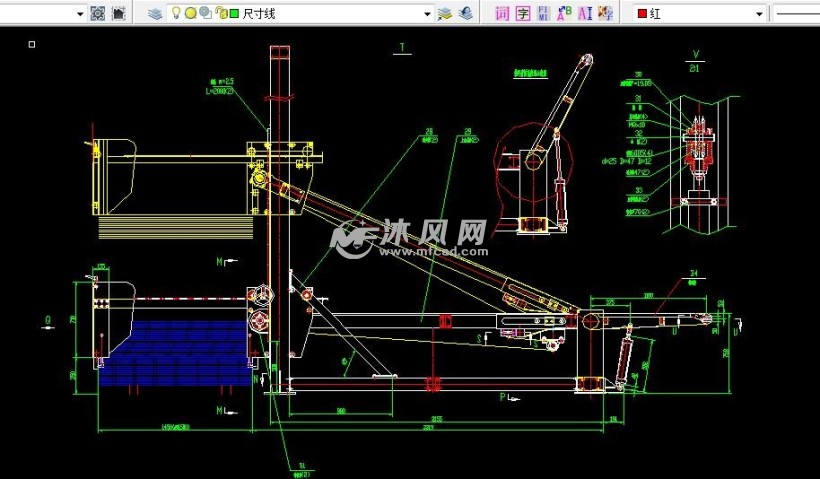Click the gear-in-brackets icon on left toolbar
This screenshot has height=479, width=820.
tap(97, 13)
